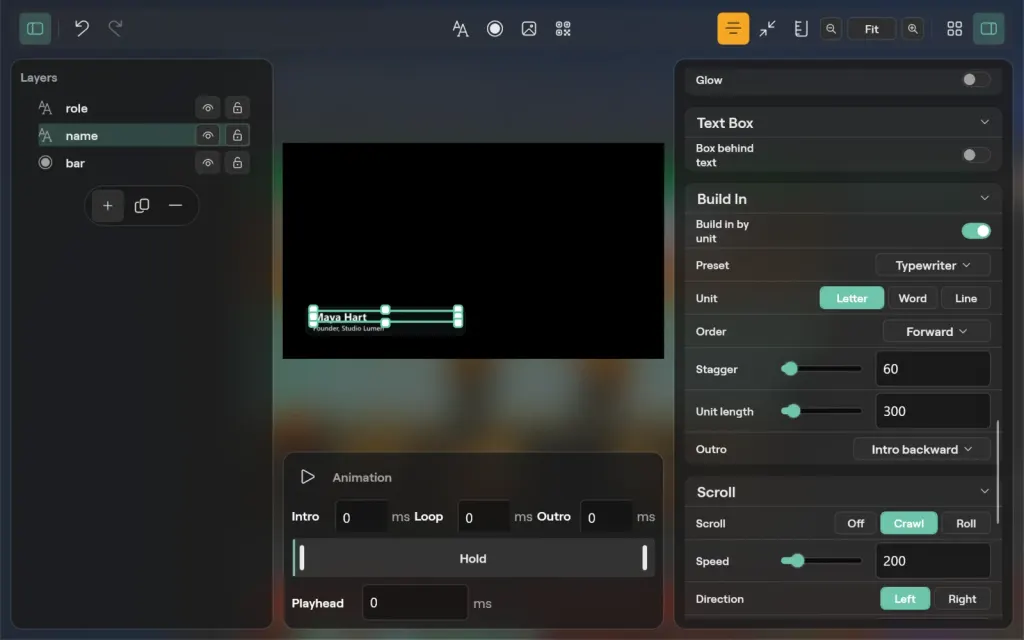Hide the name layer
The width and height of the screenshot is (1024, 640).
(208, 135)
